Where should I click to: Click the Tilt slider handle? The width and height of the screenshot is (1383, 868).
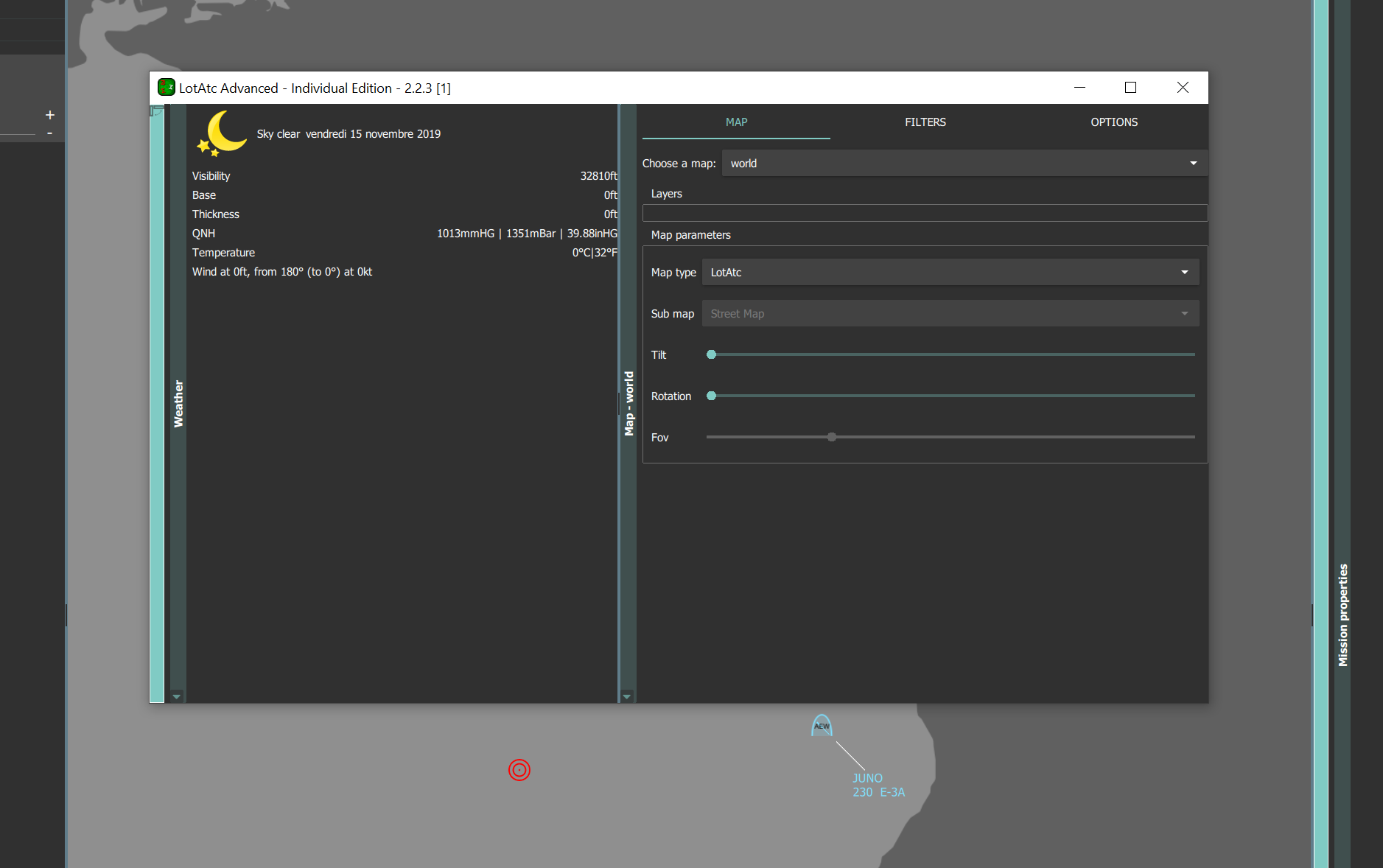pos(712,355)
